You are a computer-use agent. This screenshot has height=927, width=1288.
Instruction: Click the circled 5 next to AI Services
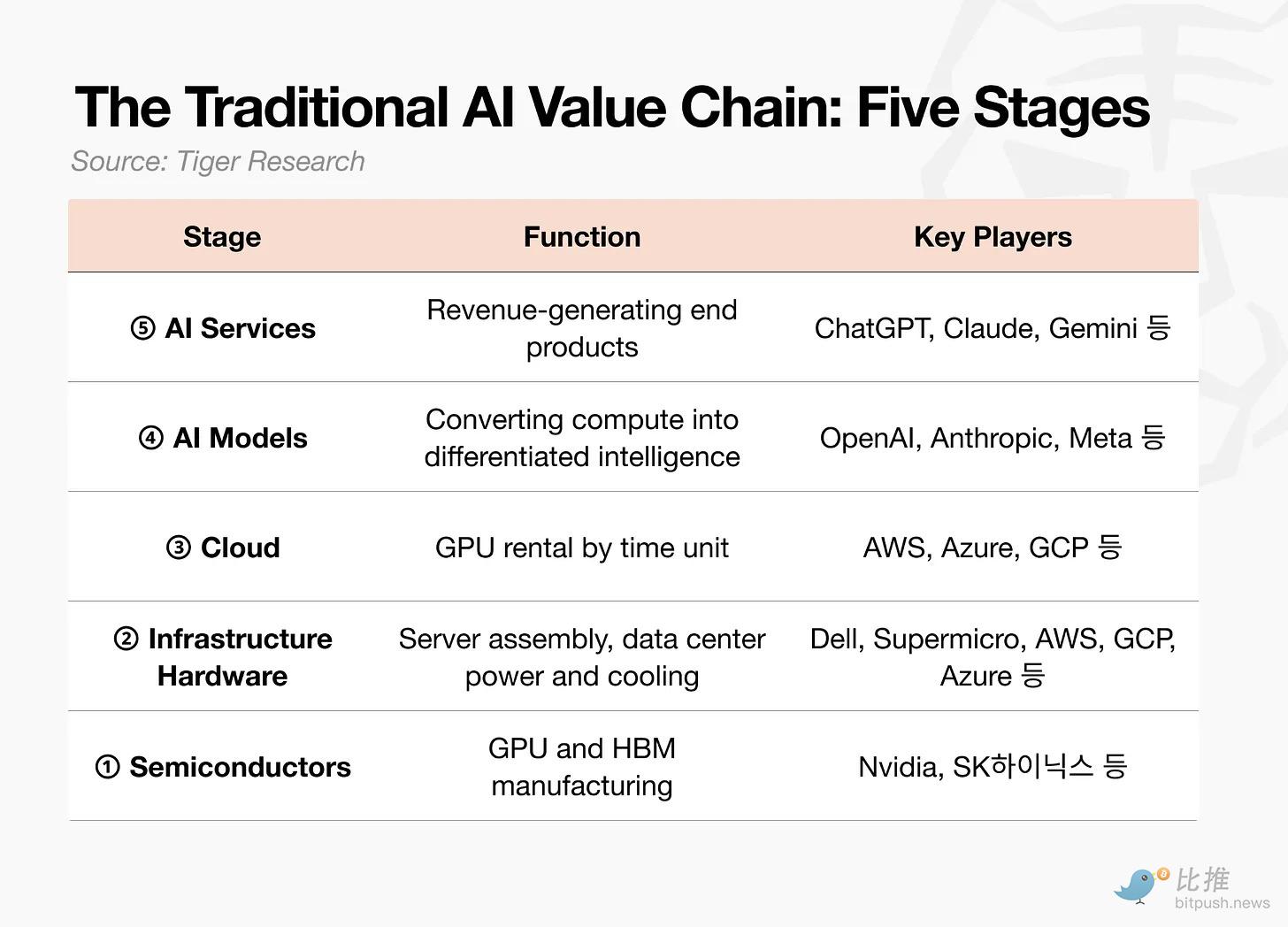point(143,329)
